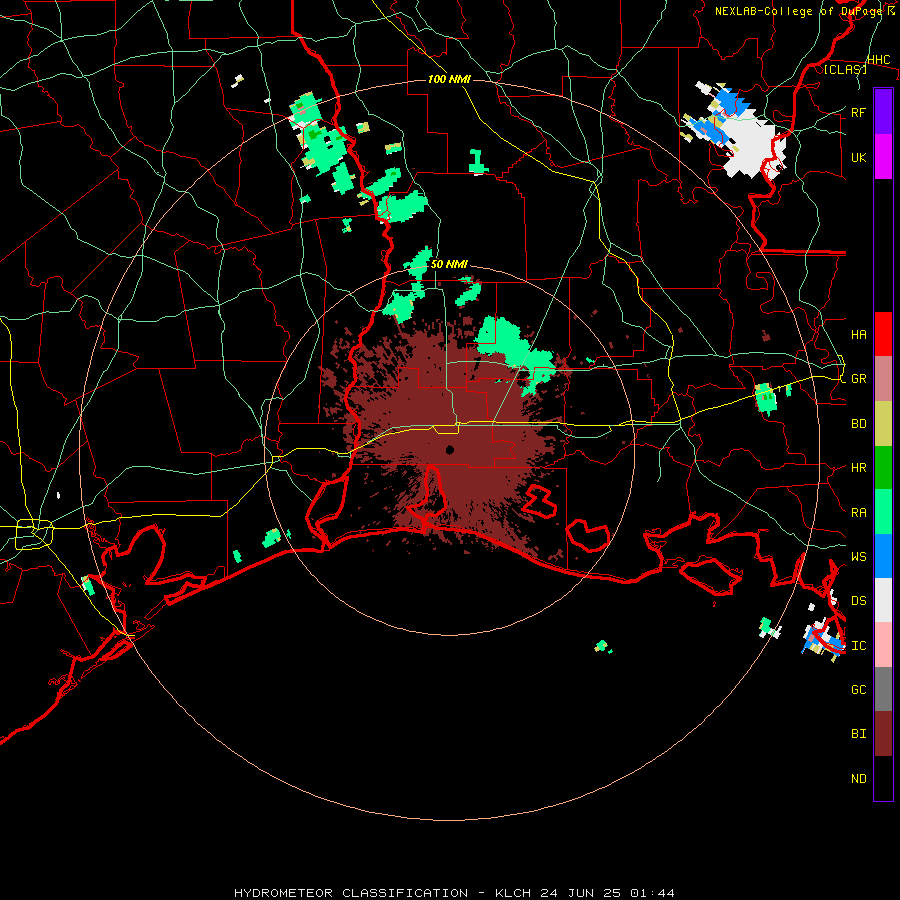Click the BI legend label
The width and height of the screenshot is (900, 900).
tap(858, 734)
